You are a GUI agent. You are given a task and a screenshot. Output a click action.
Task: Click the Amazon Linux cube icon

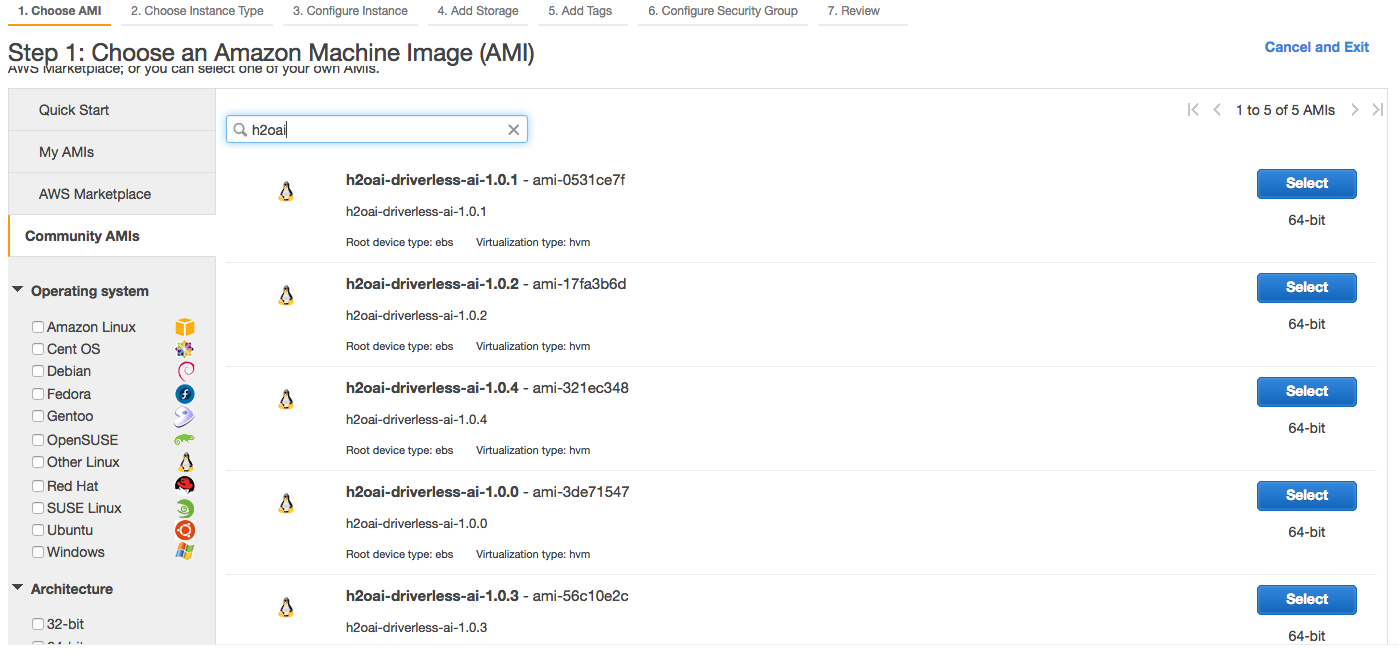click(184, 326)
